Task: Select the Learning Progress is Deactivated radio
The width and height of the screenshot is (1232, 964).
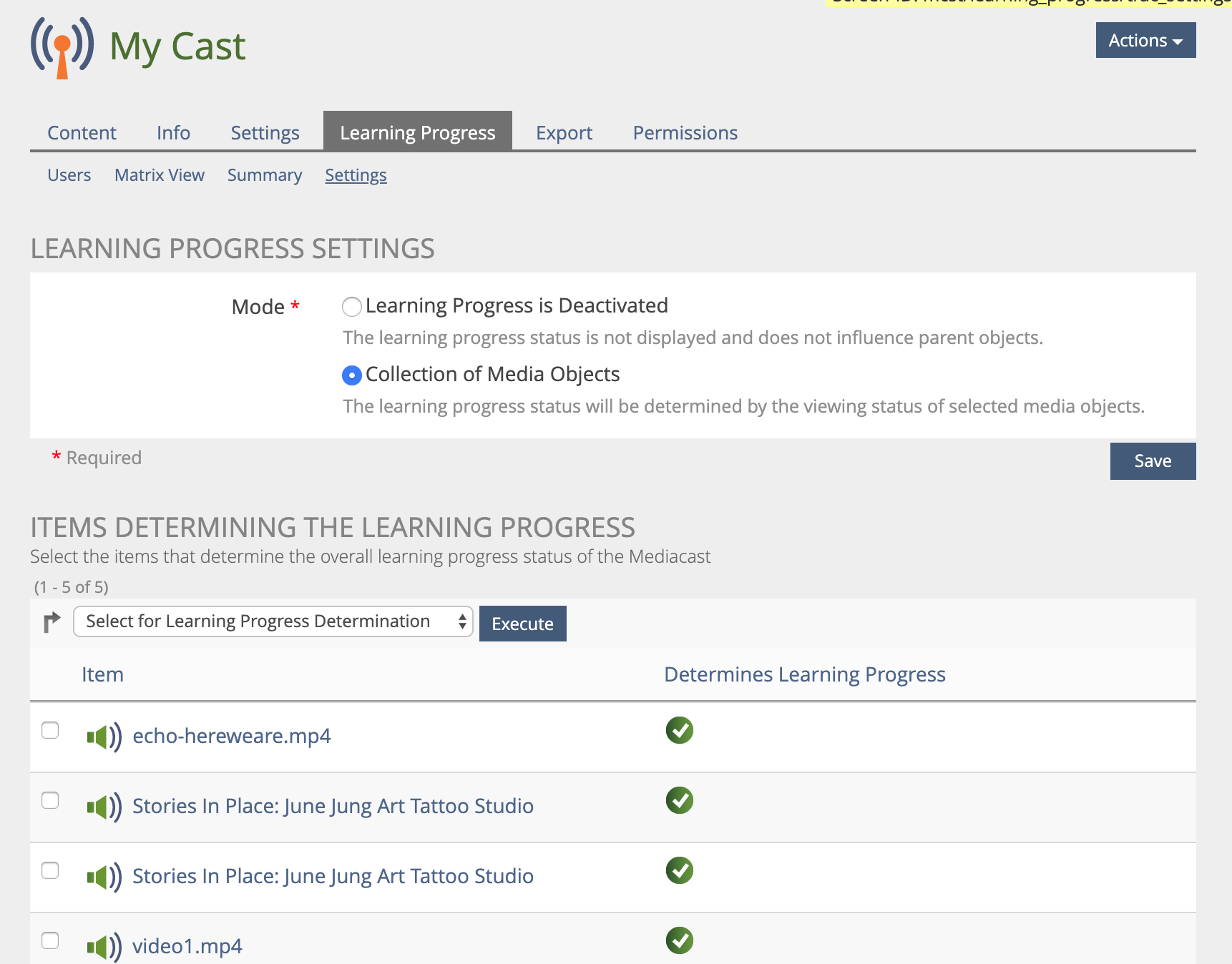Action: coord(351,307)
